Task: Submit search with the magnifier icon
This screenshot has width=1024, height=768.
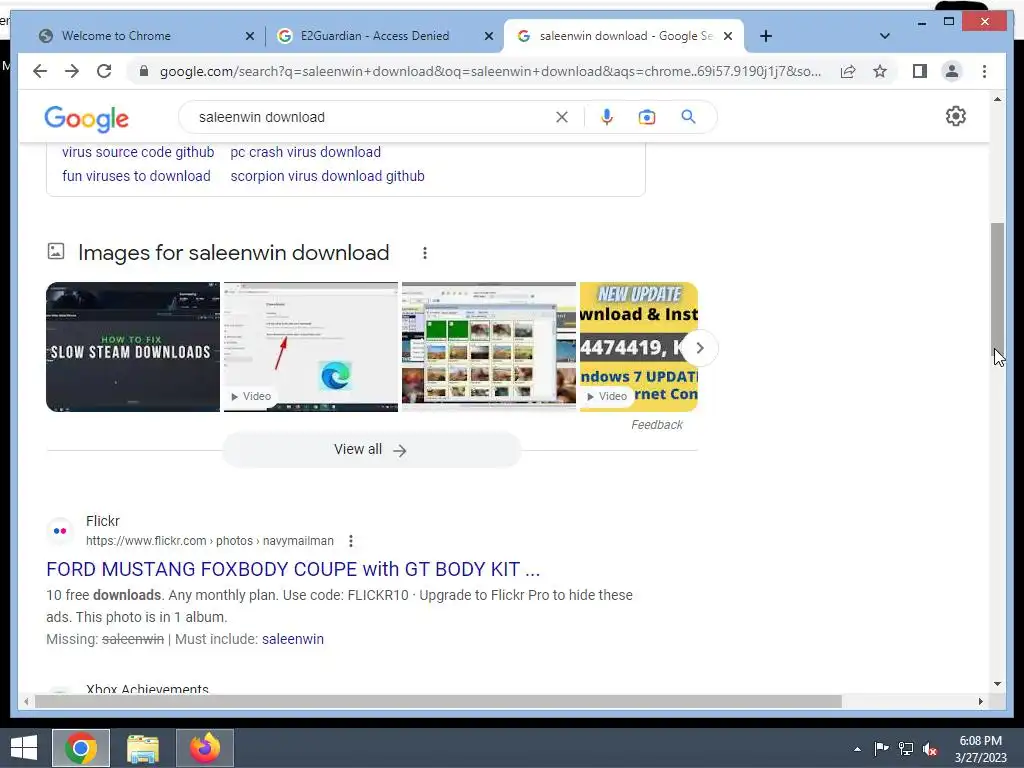Action: point(688,117)
